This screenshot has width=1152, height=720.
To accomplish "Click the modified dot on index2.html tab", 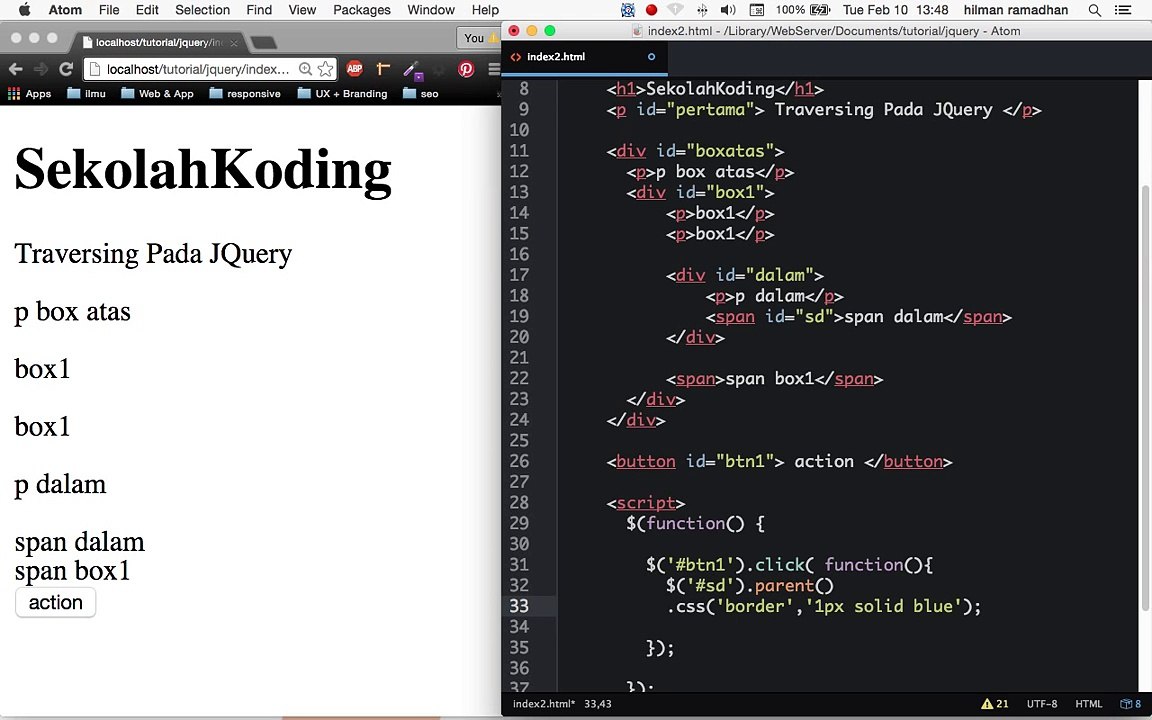I will (x=651, y=57).
